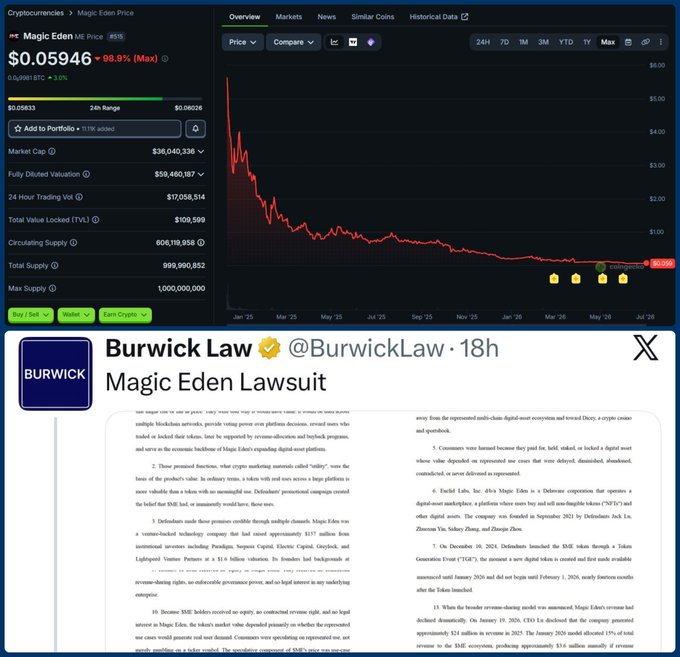Viewport: 680px width, 657px height.
Task: Click the #515 rank badge
Action: point(116,36)
